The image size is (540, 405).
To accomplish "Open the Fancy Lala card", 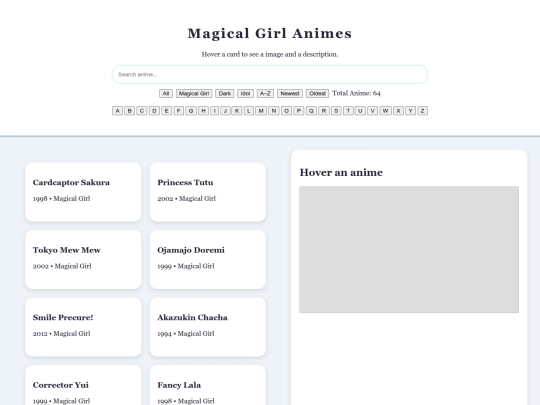I will (208, 385).
